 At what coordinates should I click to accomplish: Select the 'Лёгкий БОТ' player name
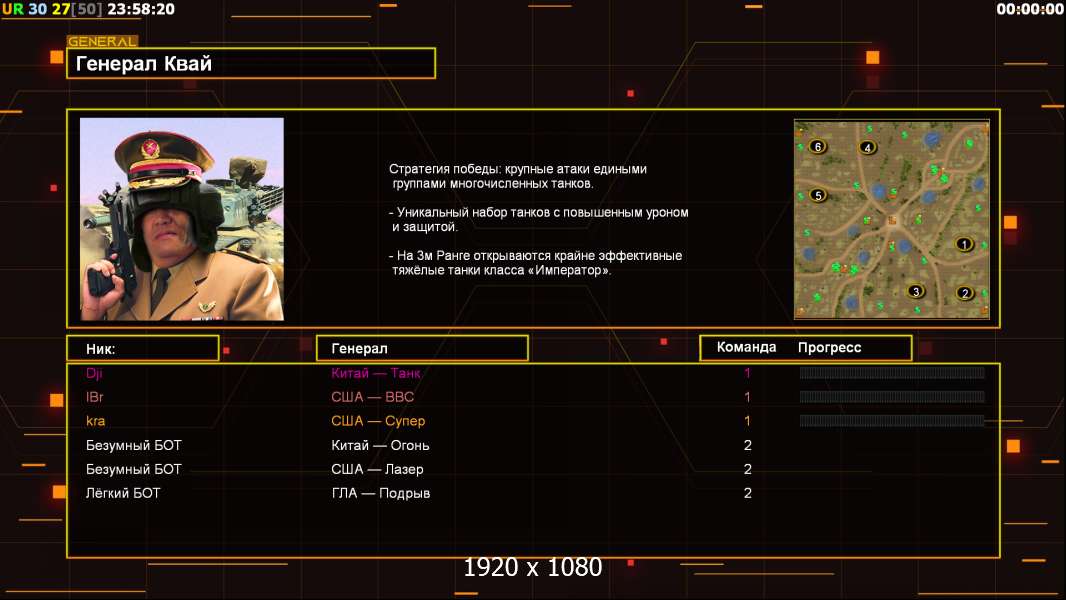tap(123, 493)
